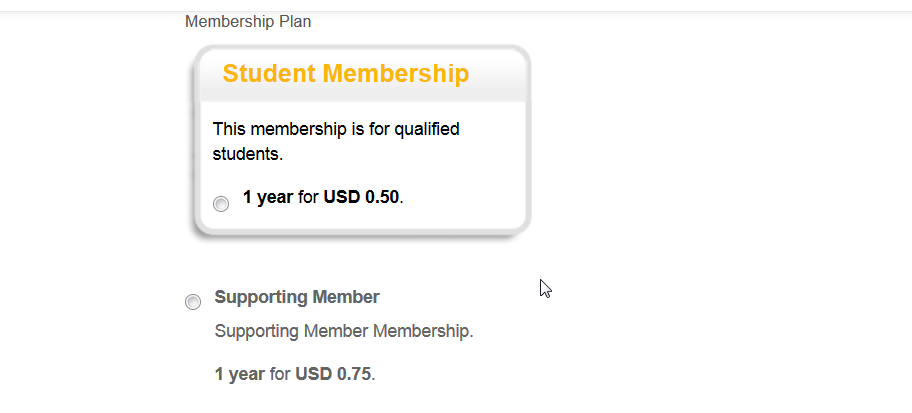Click '1 year' in the Supporting plan
The width and height of the screenshot is (912, 413).
click(240, 374)
